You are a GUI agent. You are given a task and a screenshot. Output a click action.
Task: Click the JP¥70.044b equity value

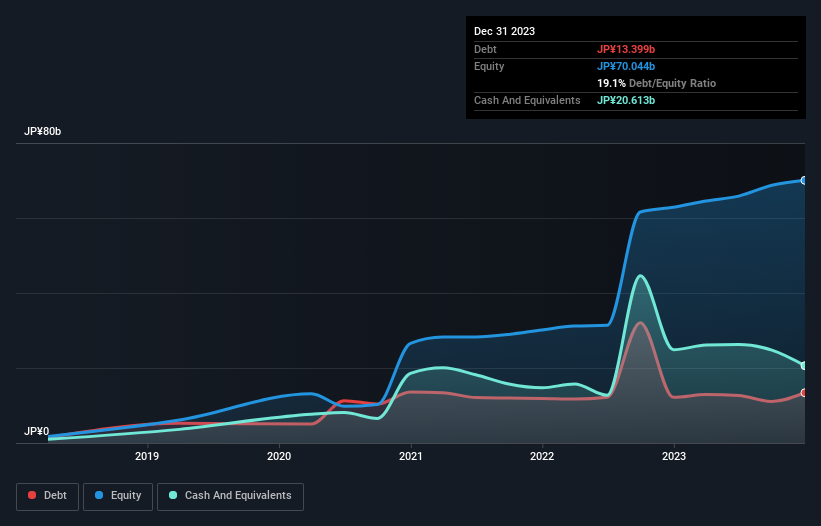pyautogui.click(x=626, y=66)
